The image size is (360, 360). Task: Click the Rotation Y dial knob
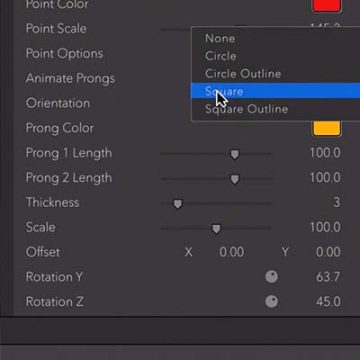tap(272, 277)
